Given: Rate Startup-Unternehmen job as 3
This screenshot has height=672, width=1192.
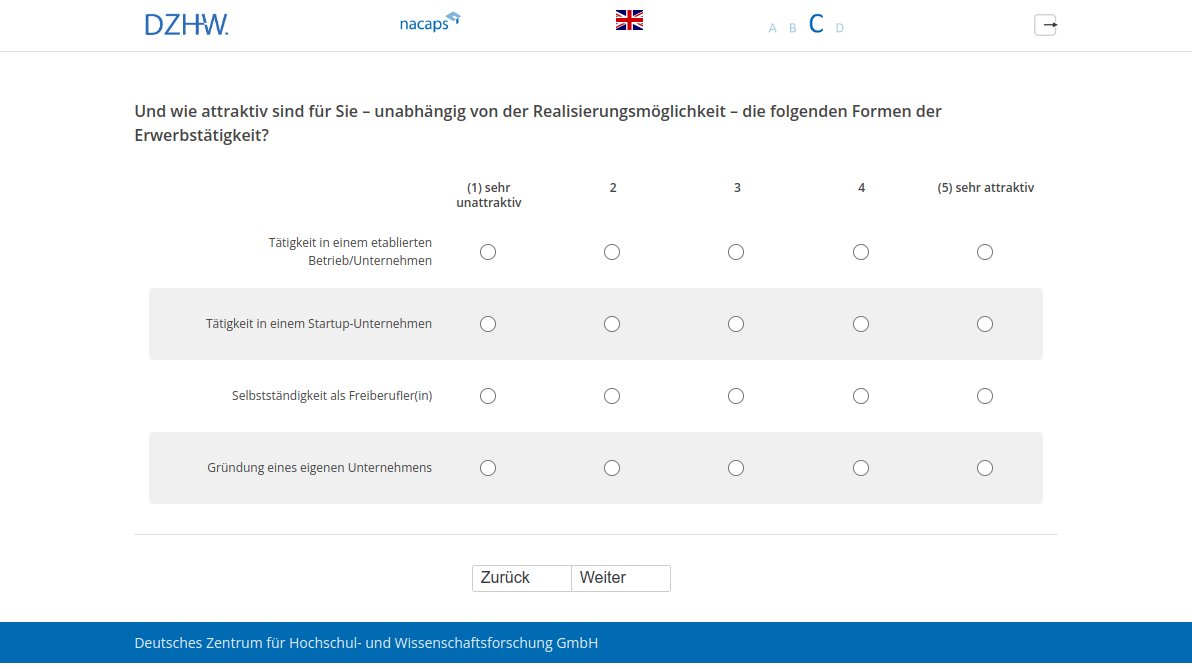Looking at the screenshot, I should tap(736, 324).
